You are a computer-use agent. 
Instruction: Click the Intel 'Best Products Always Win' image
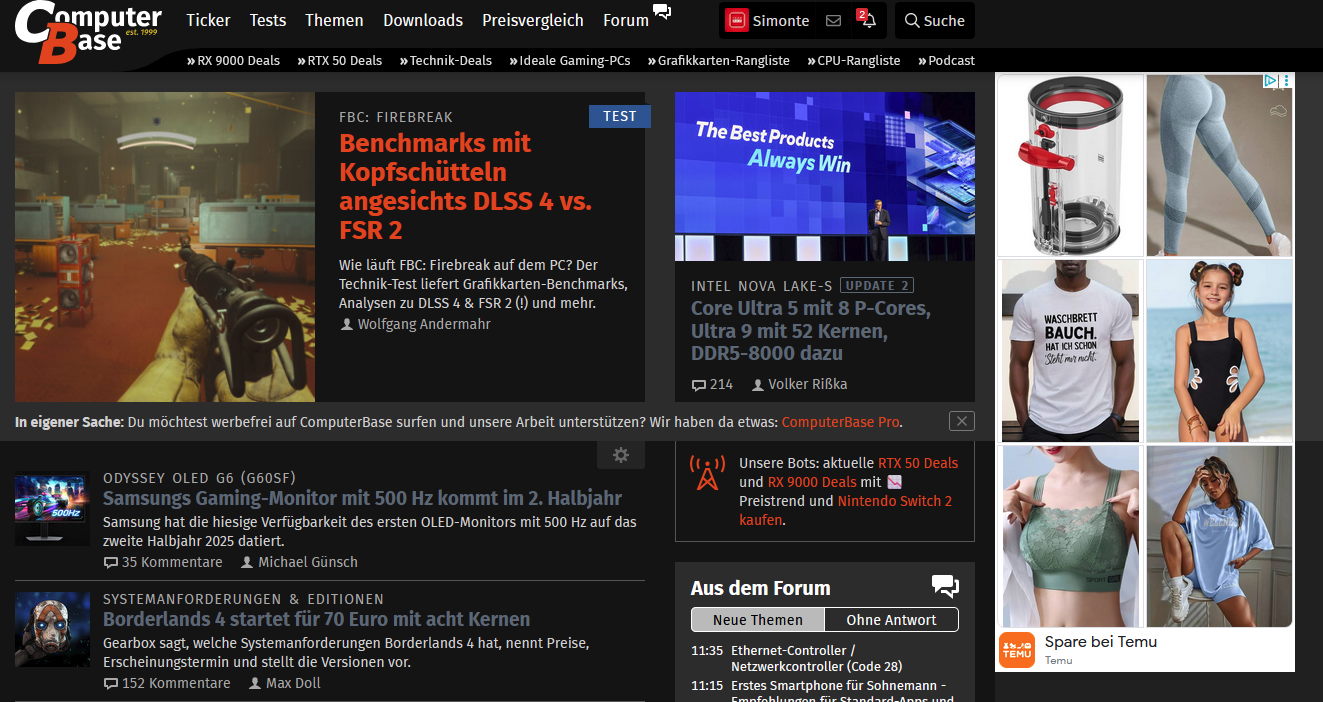tap(825, 176)
